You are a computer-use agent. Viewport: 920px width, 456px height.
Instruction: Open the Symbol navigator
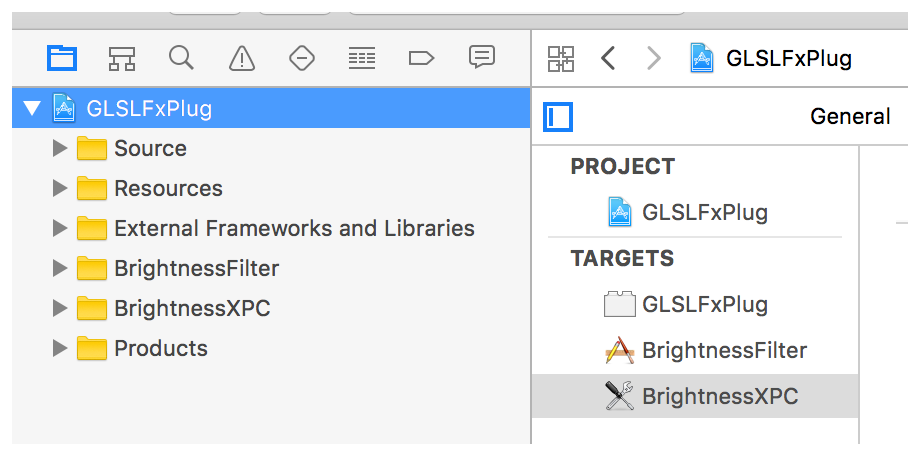(x=121, y=58)
